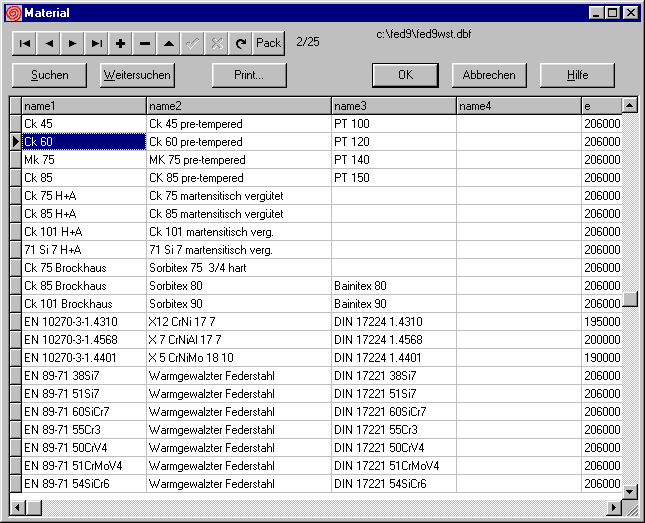Confirm with the OK button
The height and width of the screenshot is (523, 645).
pyautogui.click(x=405, y=75)
